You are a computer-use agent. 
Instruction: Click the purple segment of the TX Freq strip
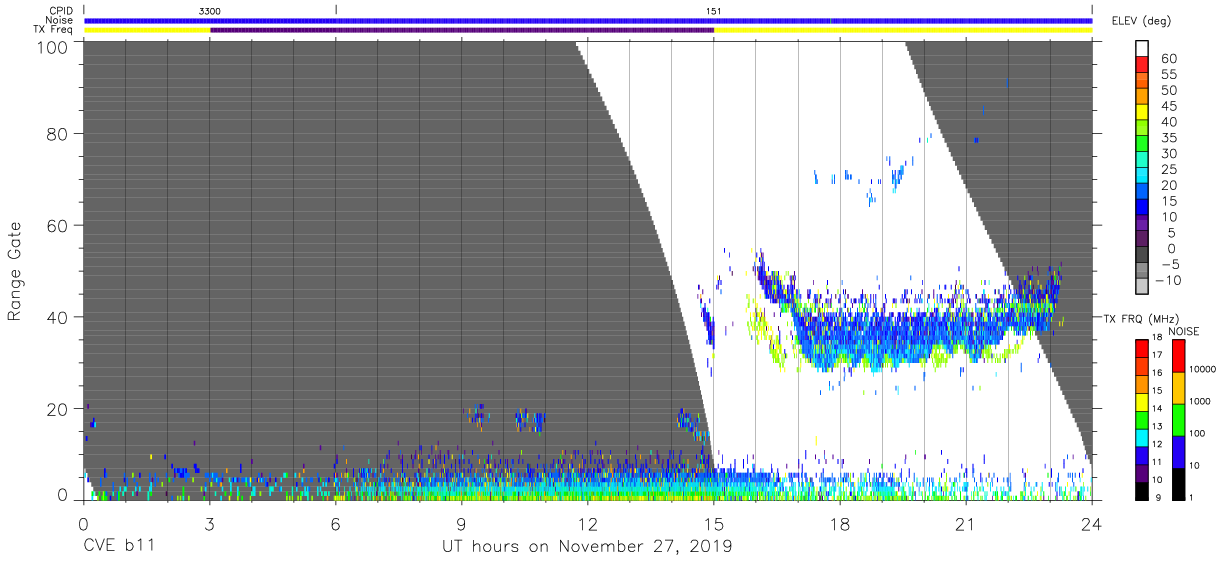[x=462, y=30]
